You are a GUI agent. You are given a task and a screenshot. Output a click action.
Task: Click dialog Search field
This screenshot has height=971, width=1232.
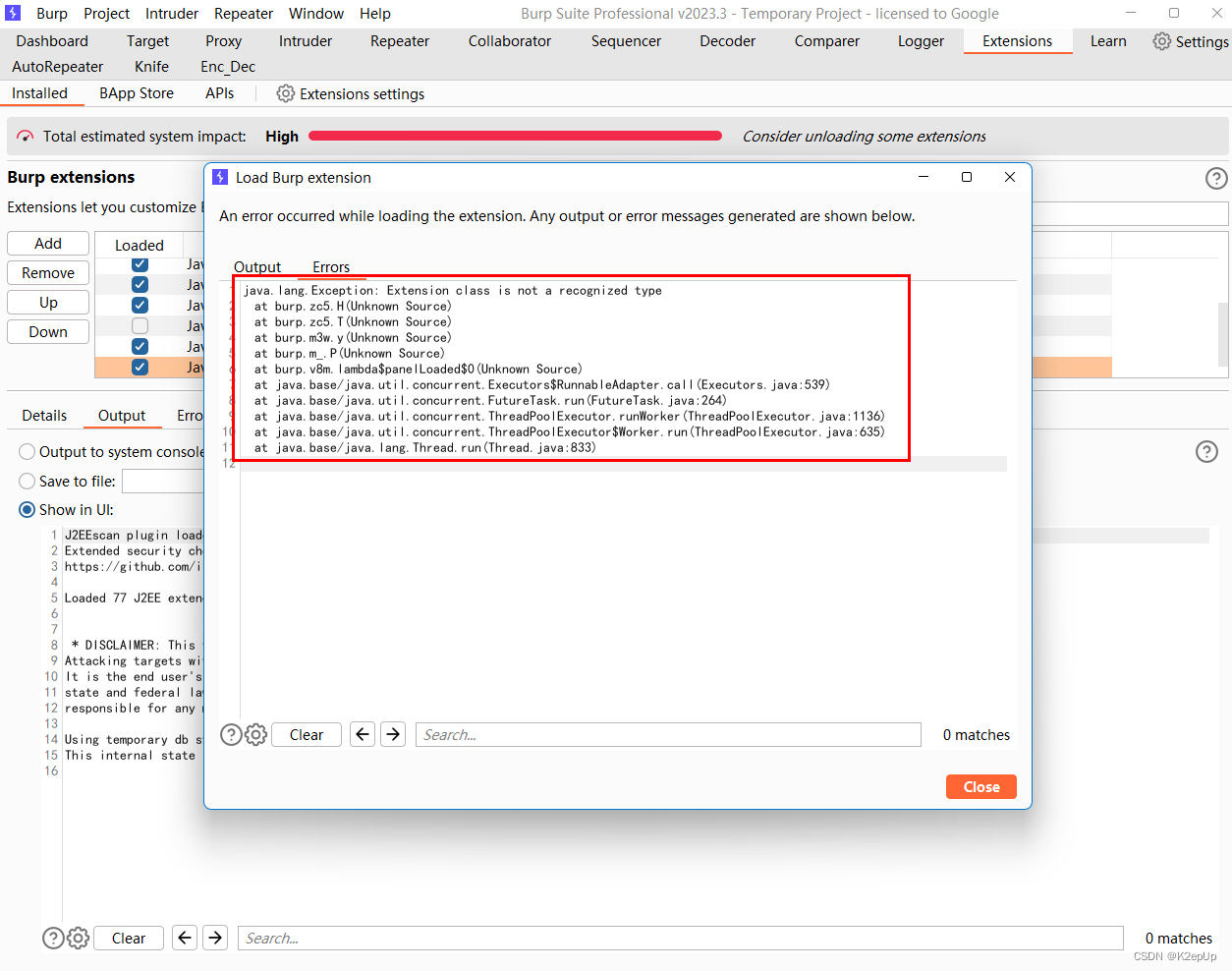tap(668, 735)
